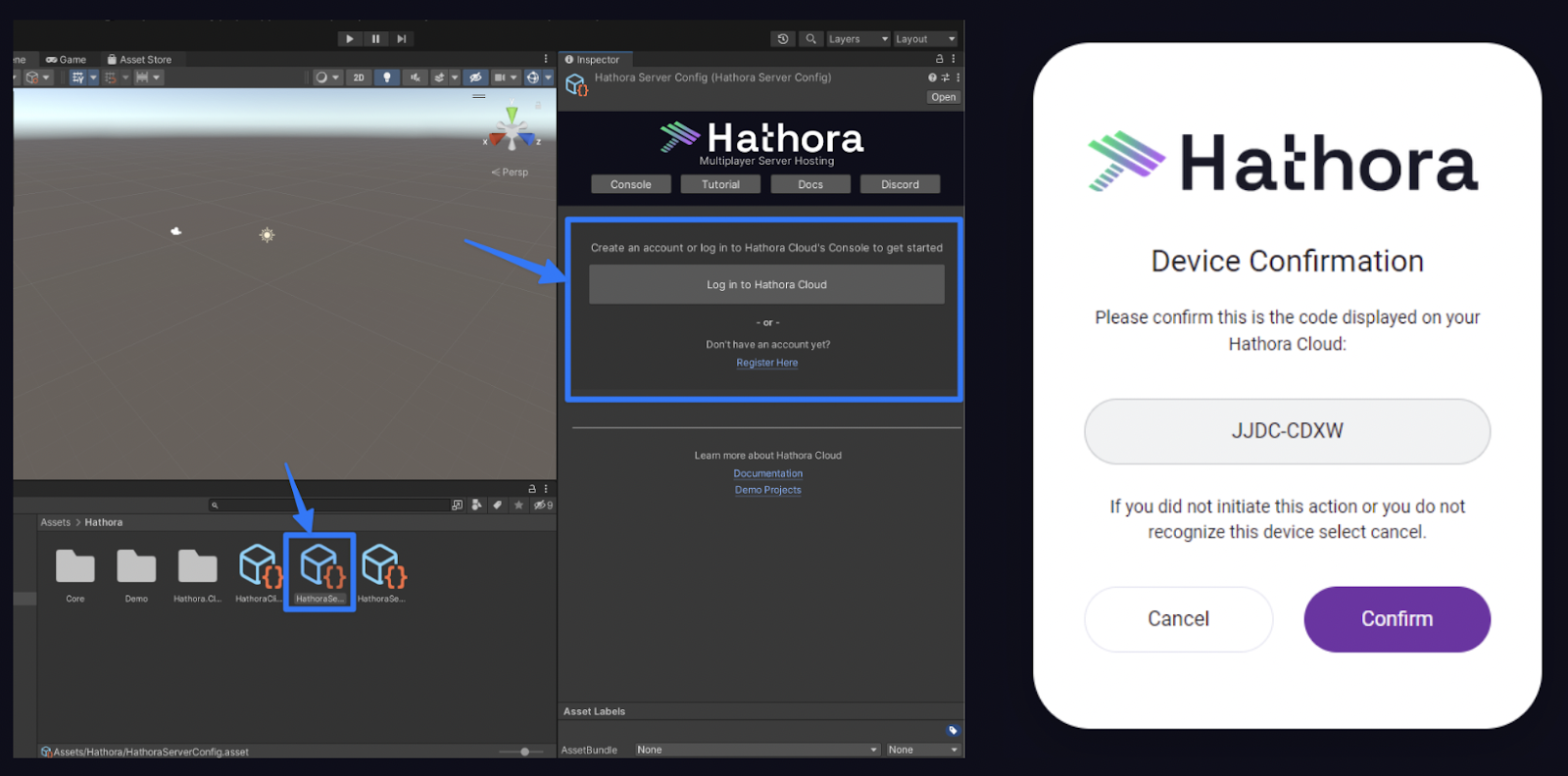Screen dimensions: 1568x776
Task: Open the Scene view kebab menu
Action: pyautogui.click(x=546, y=60)
